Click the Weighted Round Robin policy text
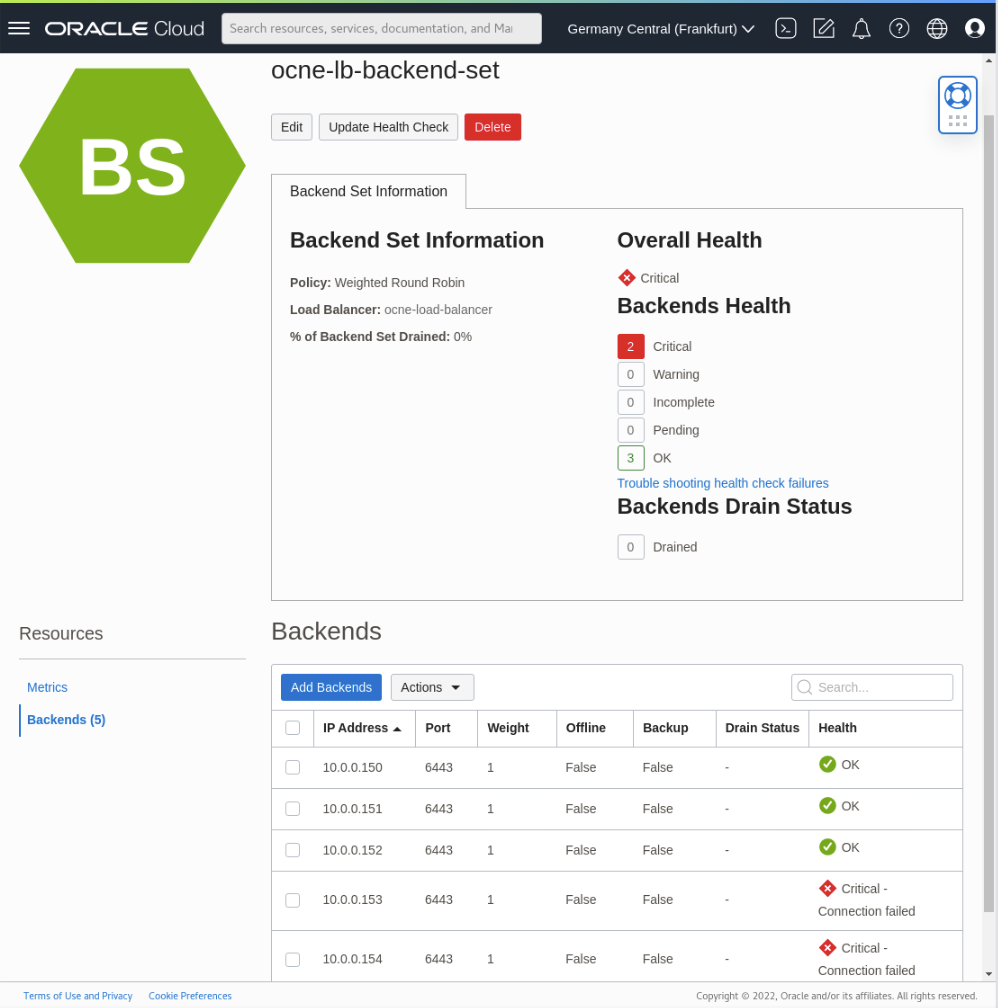The image size is (998, 1008). click(399, 282)
